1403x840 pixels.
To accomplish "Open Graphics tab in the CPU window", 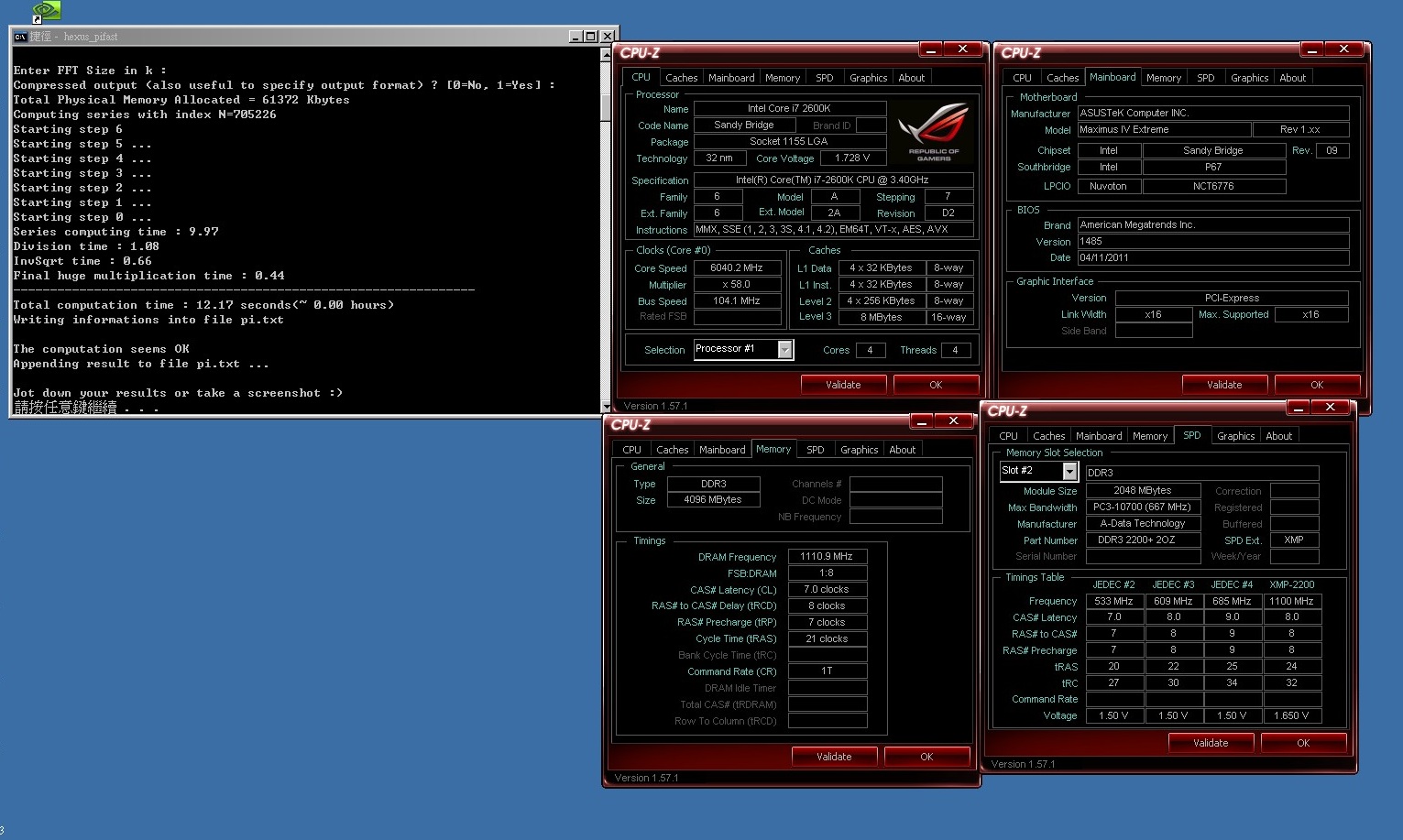I will 868,78.
